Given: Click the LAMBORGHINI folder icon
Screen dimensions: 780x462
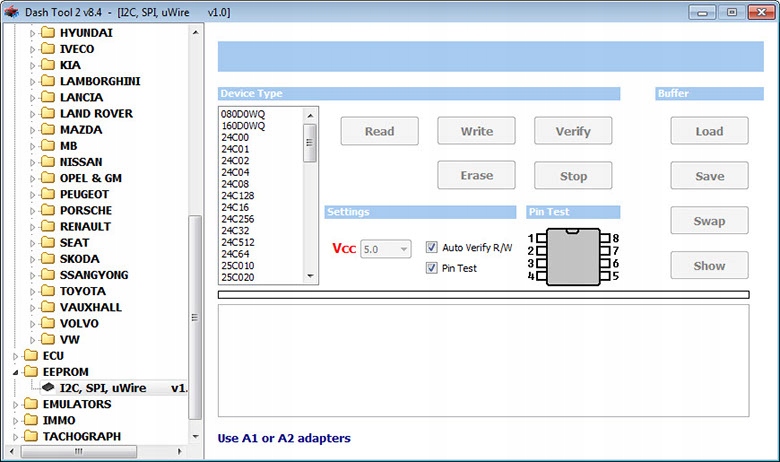Looking at the screenshot, I should click(x=48, y=81).
